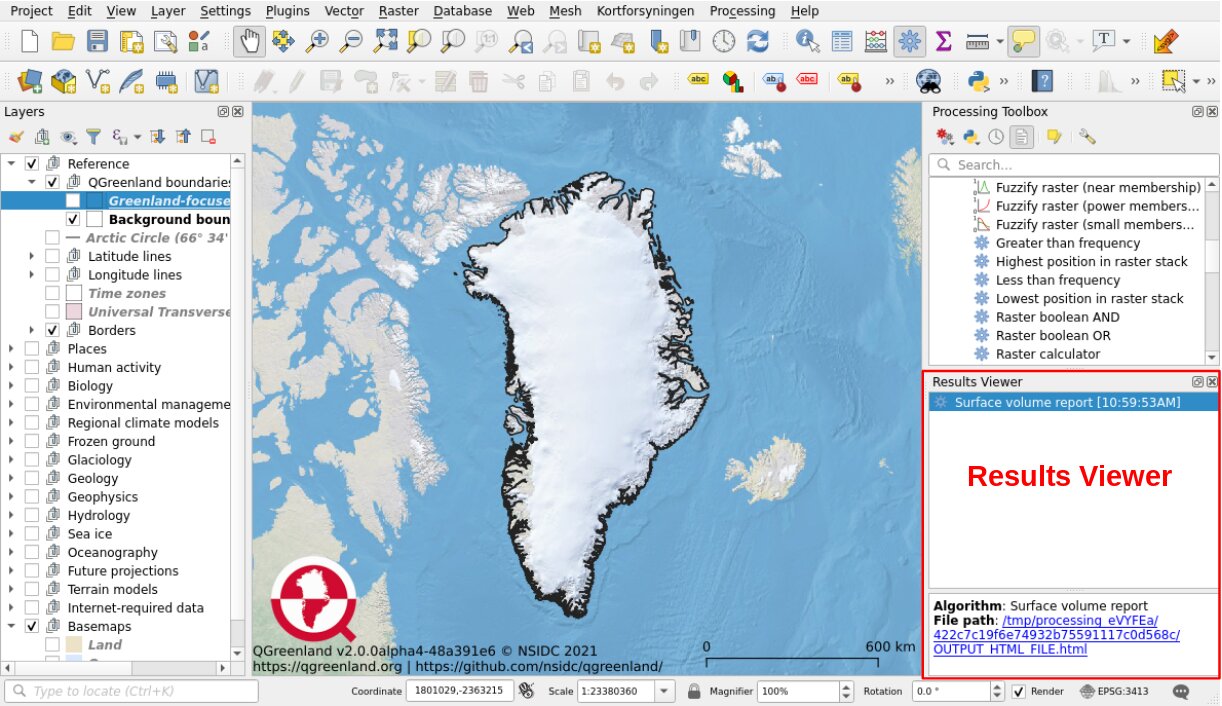Screen dimensions: 1222x706
Task: Expand the Latitude lines group
Action: point(33,257)
